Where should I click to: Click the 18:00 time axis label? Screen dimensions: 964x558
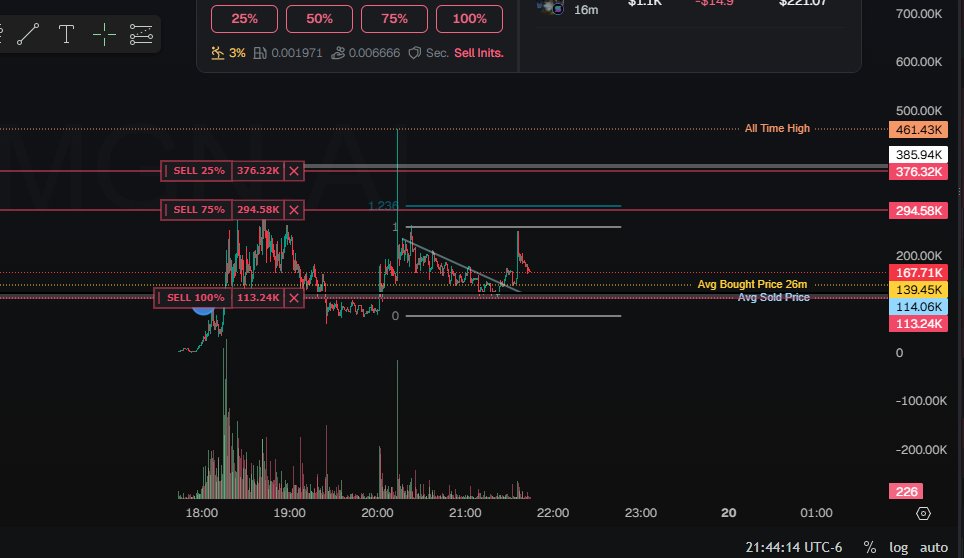click(x=202, y=513)
